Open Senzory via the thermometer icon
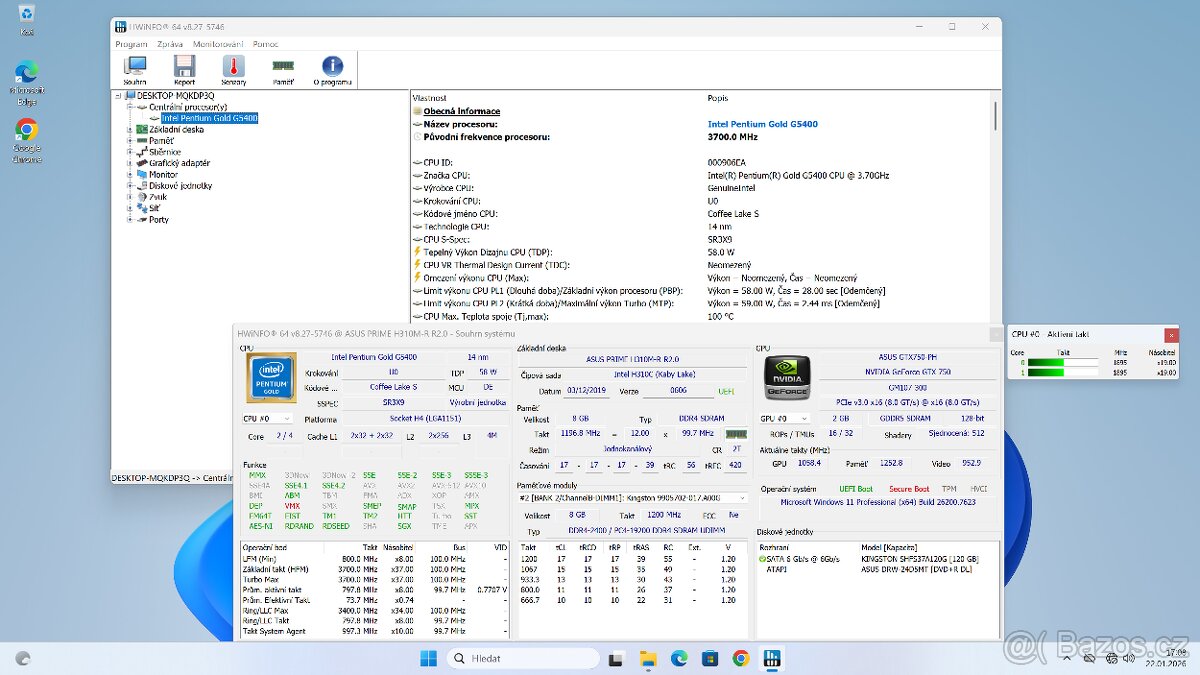 pyautogui.click(x=231, y=66)
